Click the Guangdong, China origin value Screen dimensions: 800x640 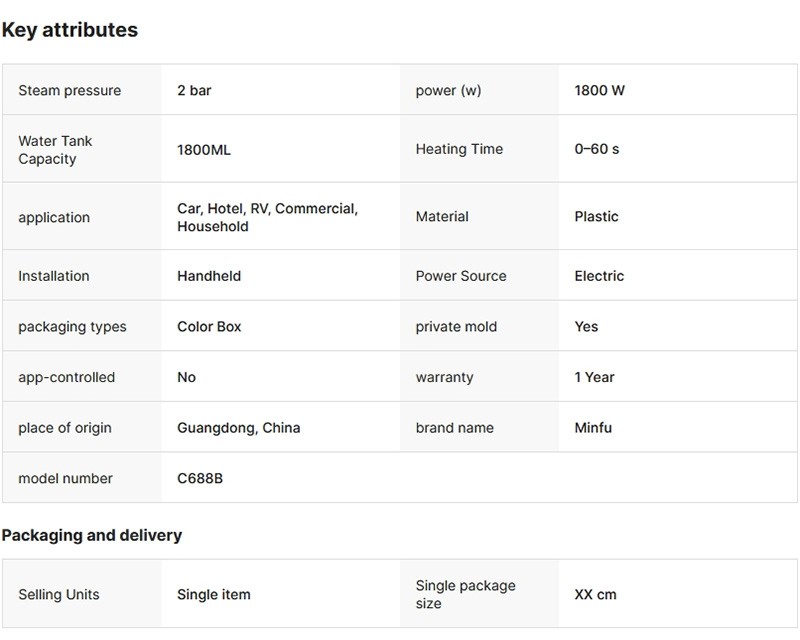pyautogui.click(x=238, y=428)
